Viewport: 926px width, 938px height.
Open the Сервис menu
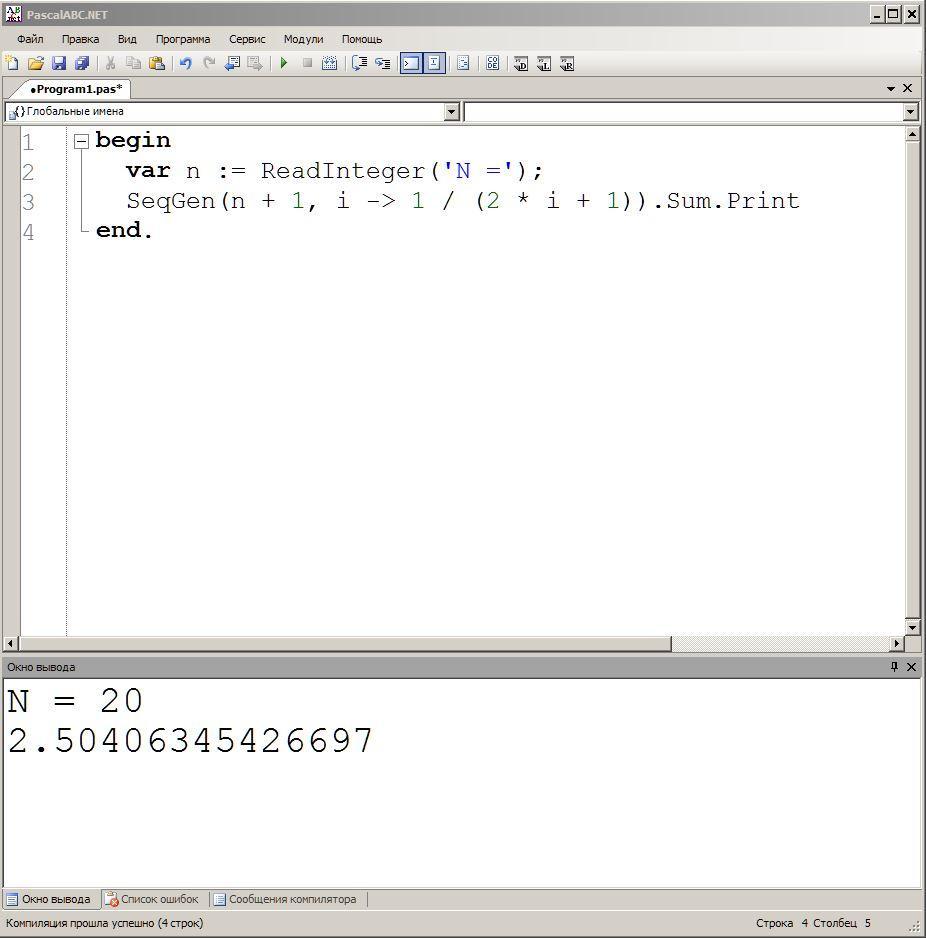click(247, 39)
